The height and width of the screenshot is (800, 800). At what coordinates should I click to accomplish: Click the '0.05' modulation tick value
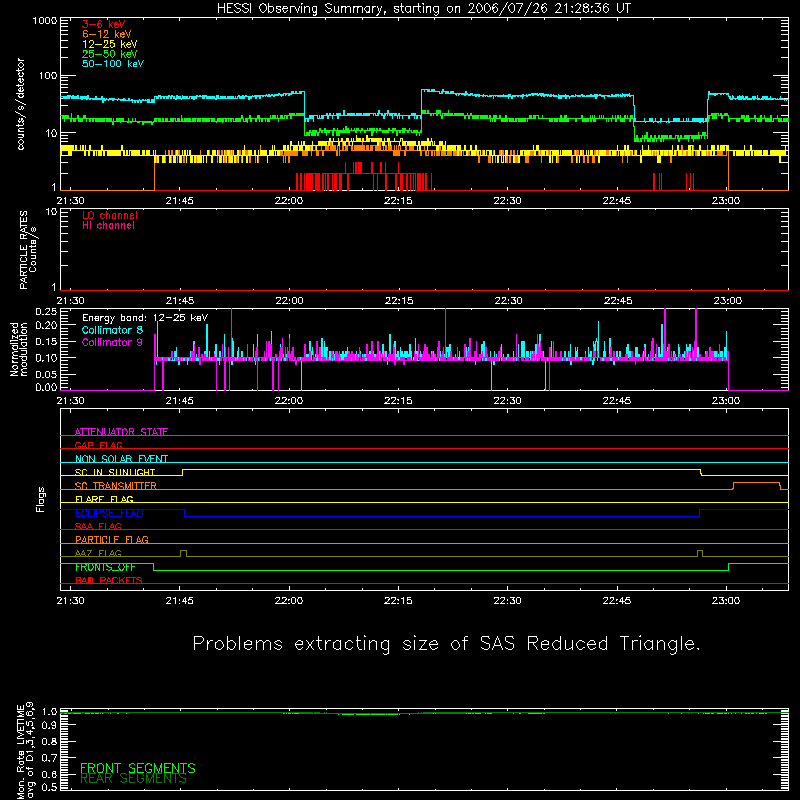pos(46,374)
